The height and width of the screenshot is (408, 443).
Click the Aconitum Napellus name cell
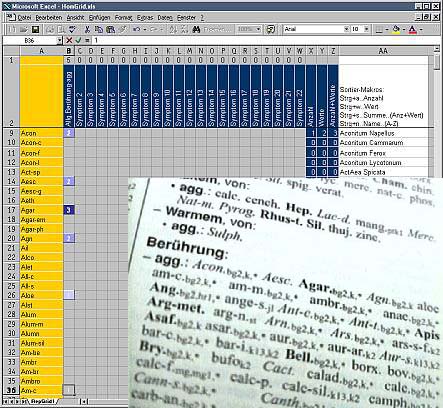pos(383,133)
